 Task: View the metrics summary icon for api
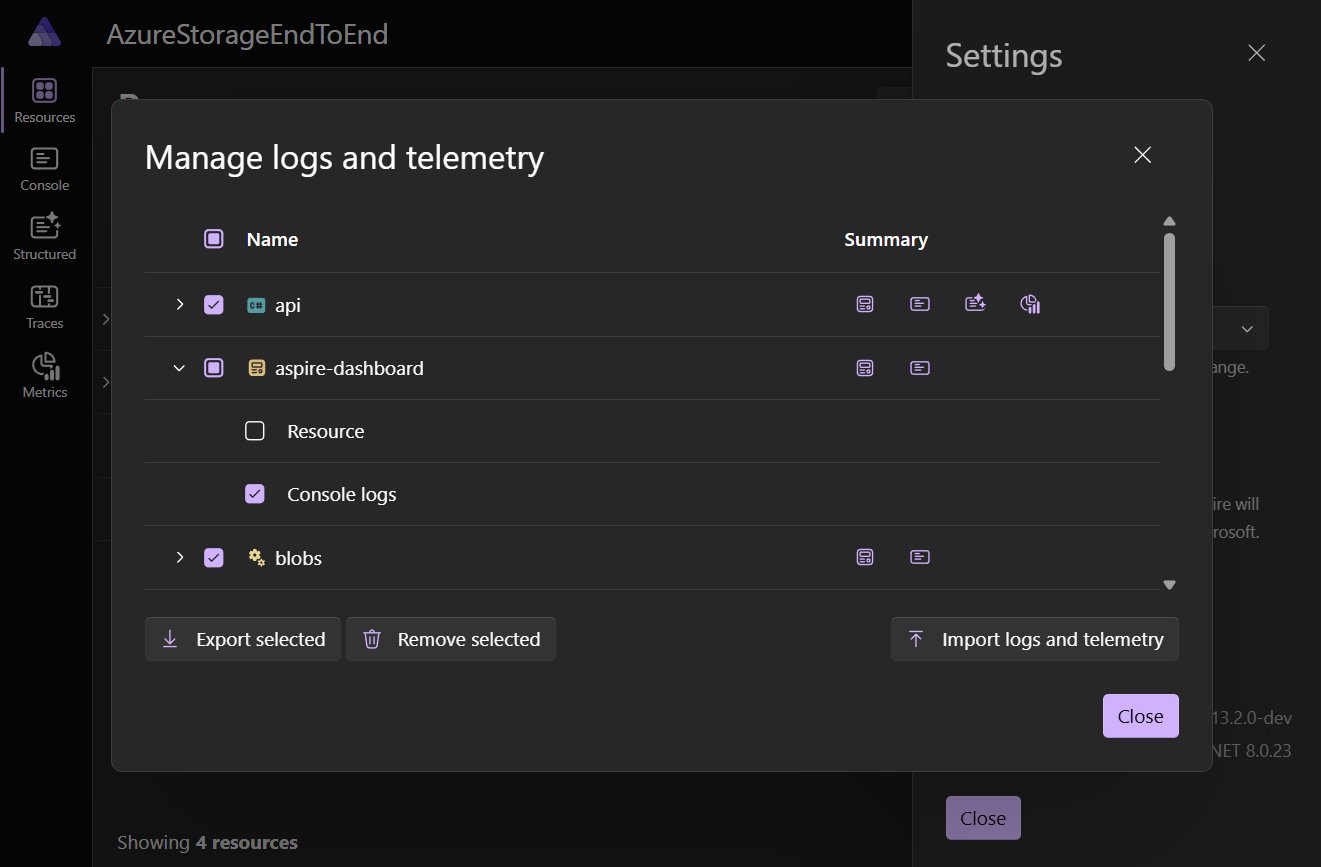1029,303
